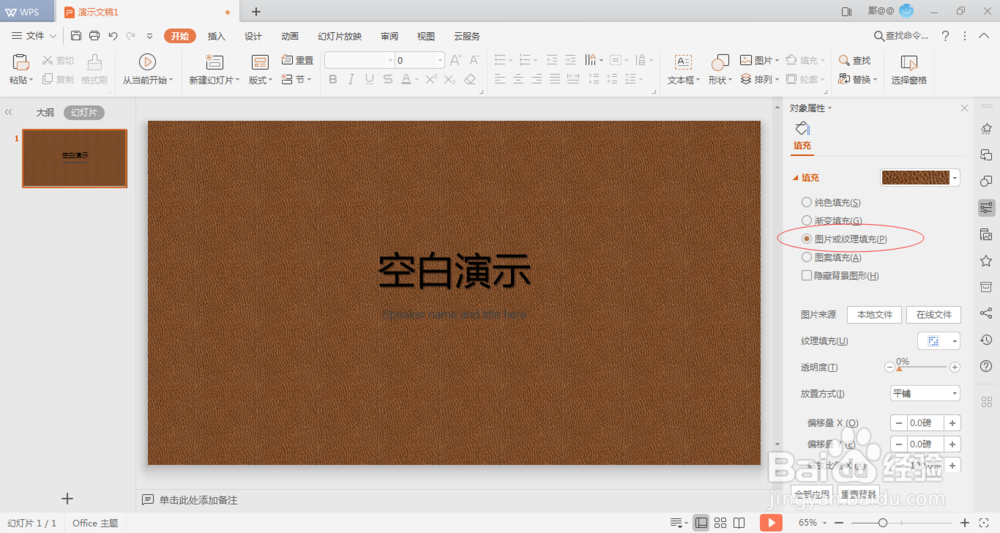Select Pattern Fill (图案填充) radio button
Image resolution: width=1000 pixels, height=533 pixels.
[807, 257]
